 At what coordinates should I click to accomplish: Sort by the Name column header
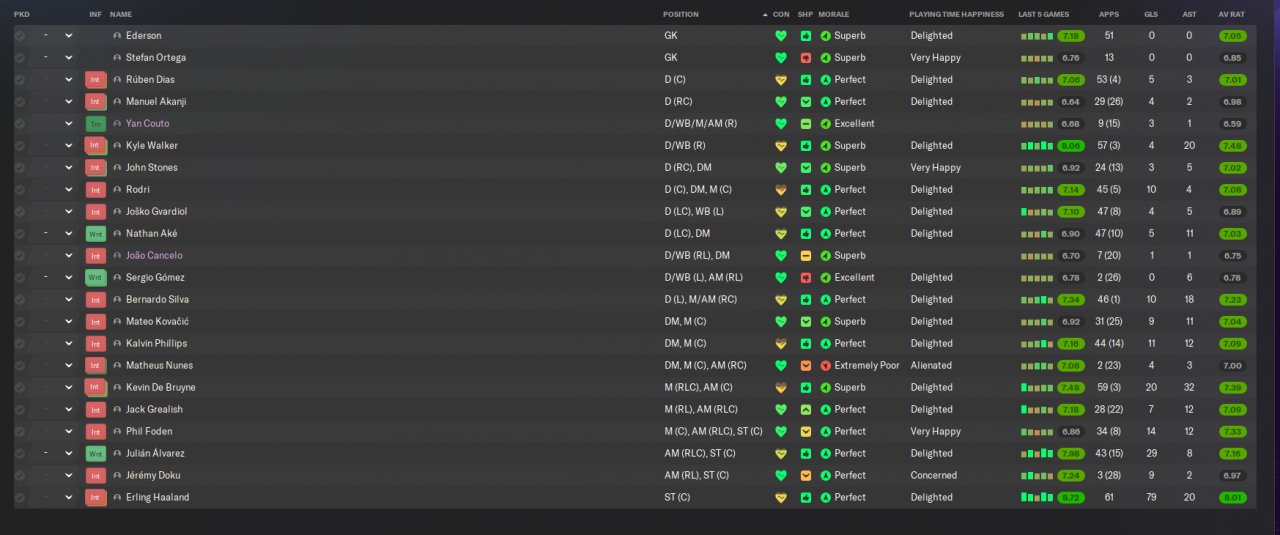121,15
